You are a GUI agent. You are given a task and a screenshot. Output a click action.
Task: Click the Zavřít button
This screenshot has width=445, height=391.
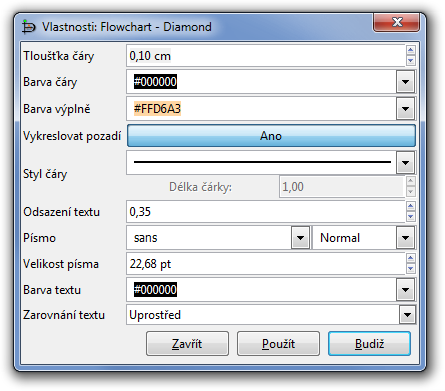click(x=187, y=344)
